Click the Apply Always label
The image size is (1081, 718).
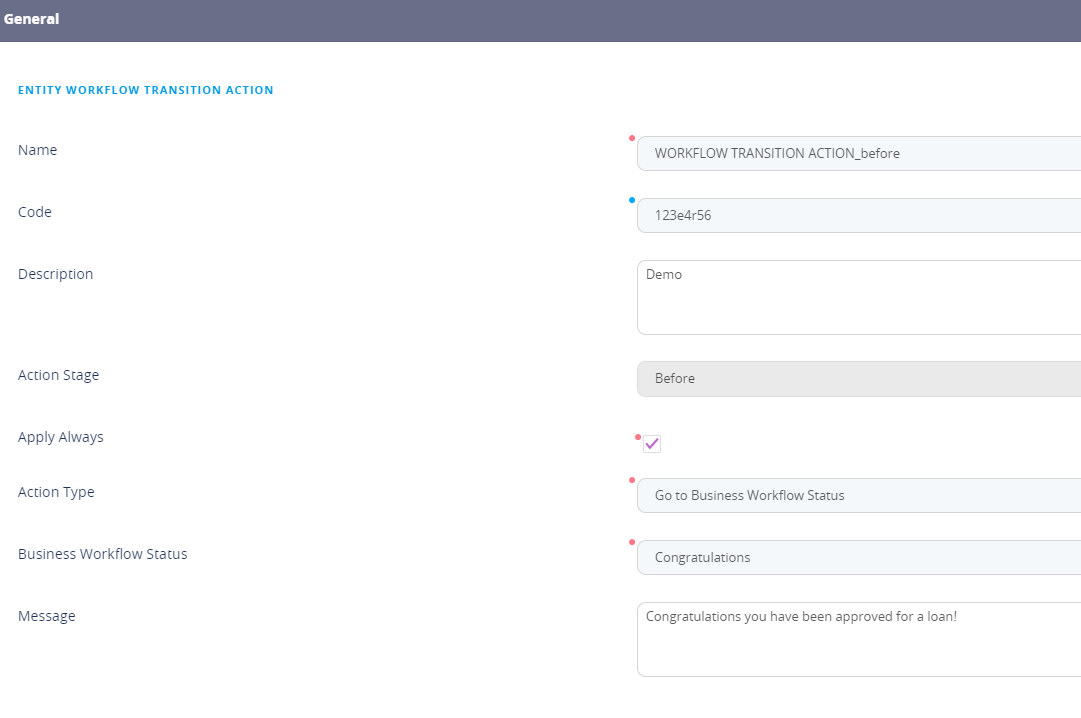coord(61,437)
